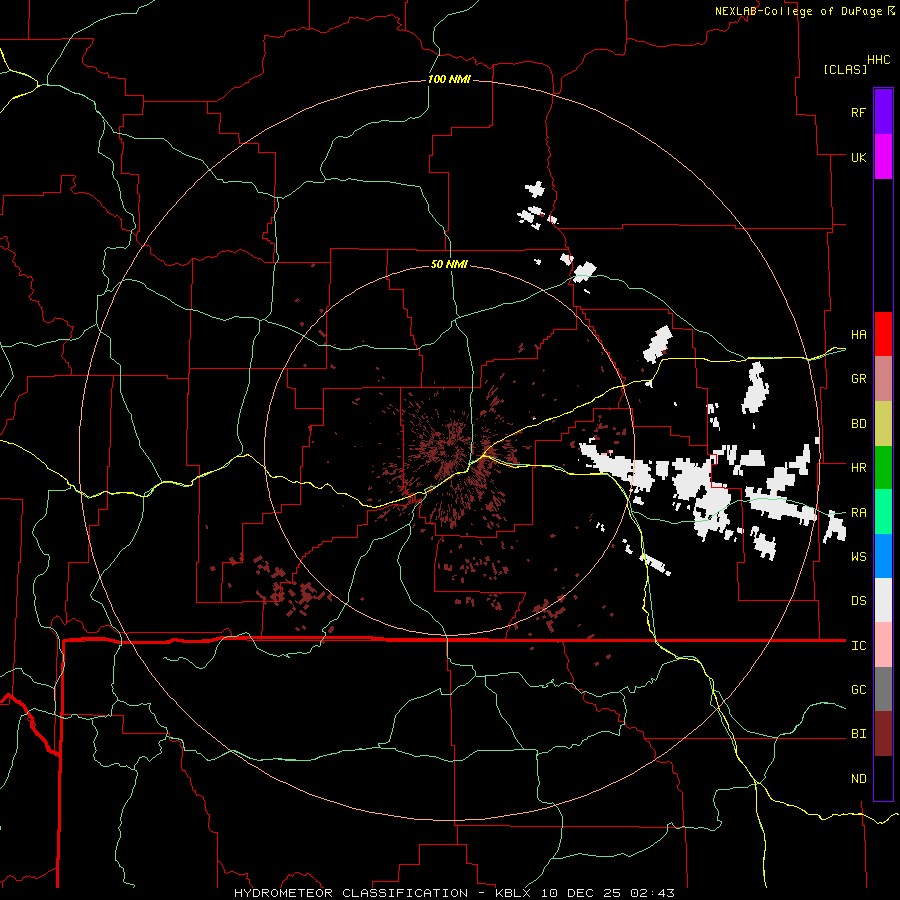Click the UK magenta legend swatch
Screen dimensions: 900x900
(883, 157)
